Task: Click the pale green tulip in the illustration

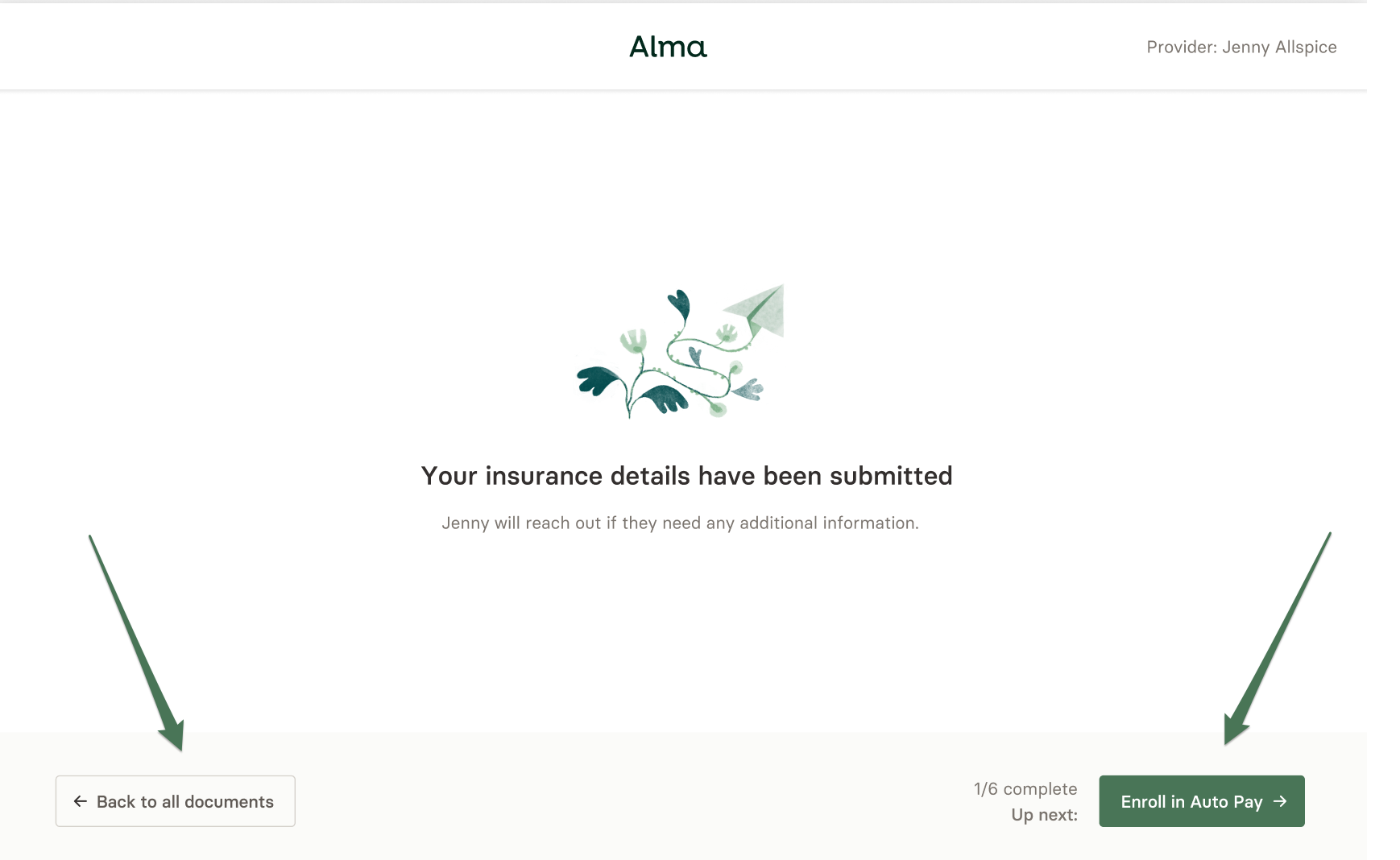Action: tap(634, 341)
